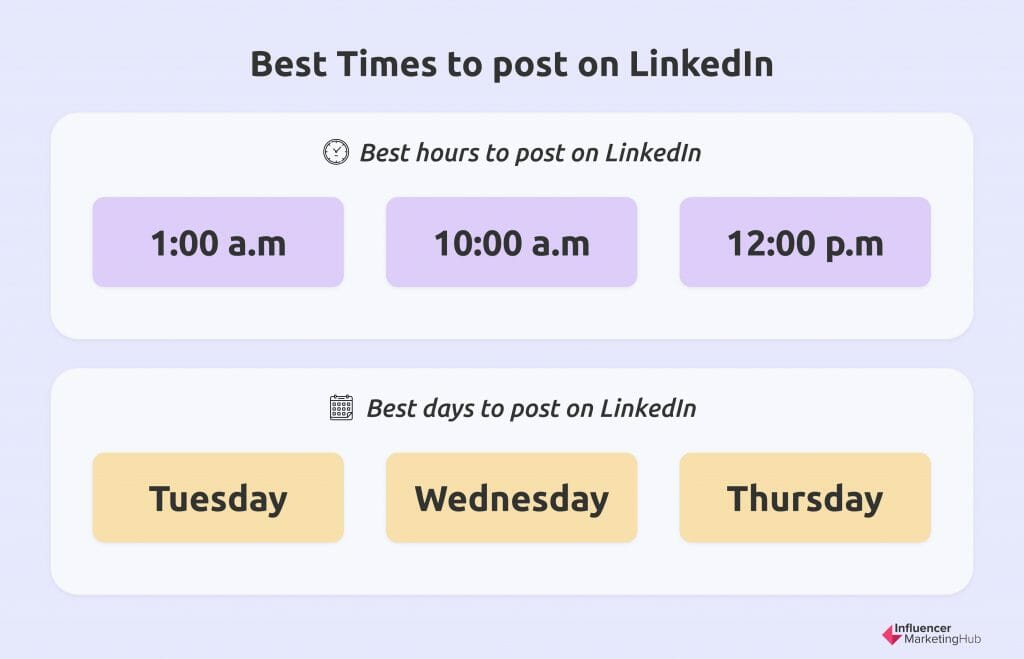Image resolution: width=1024 pixels, height=659 pixels.
Task: Click the MarketingHub word in the logo
Action: click(942, 639)
